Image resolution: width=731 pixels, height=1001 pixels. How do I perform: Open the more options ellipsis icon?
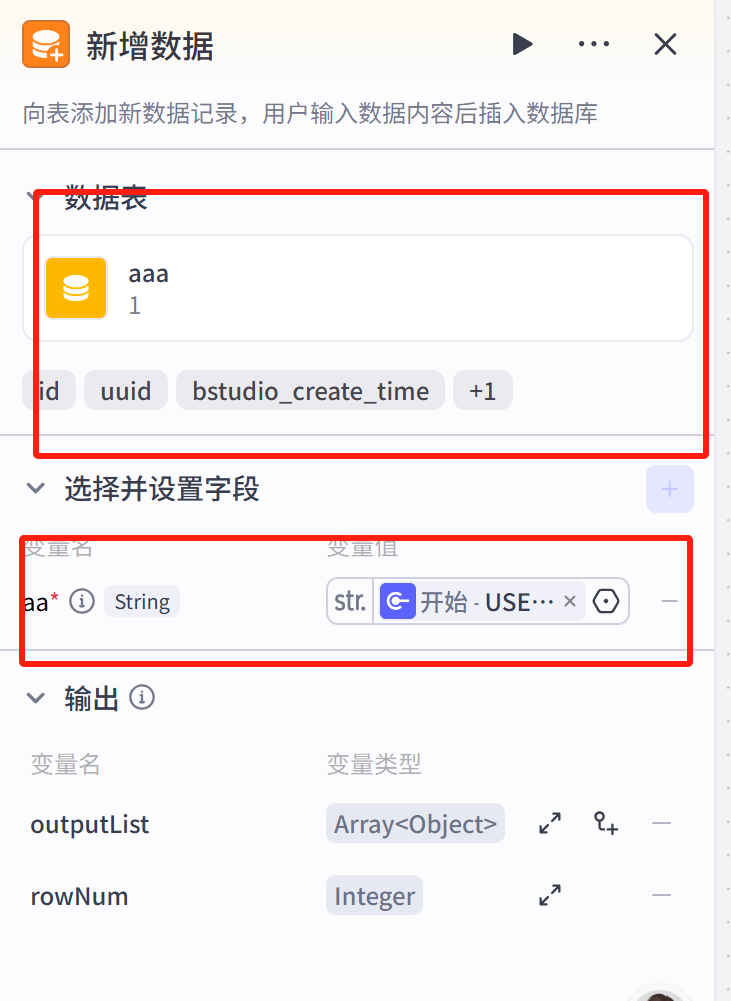click(594, 44)
